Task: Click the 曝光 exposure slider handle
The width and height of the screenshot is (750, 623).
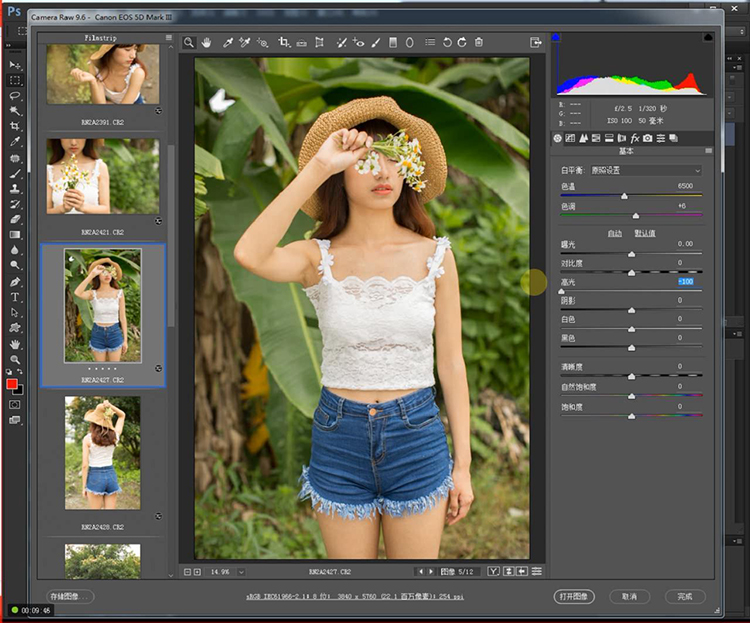Action: tap(631, 254)
